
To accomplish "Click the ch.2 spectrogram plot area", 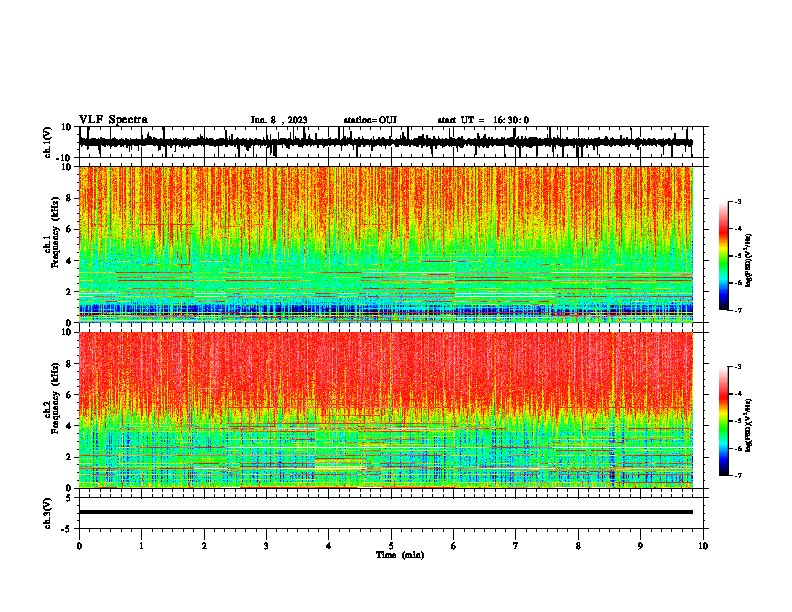I will click(385, 410).
